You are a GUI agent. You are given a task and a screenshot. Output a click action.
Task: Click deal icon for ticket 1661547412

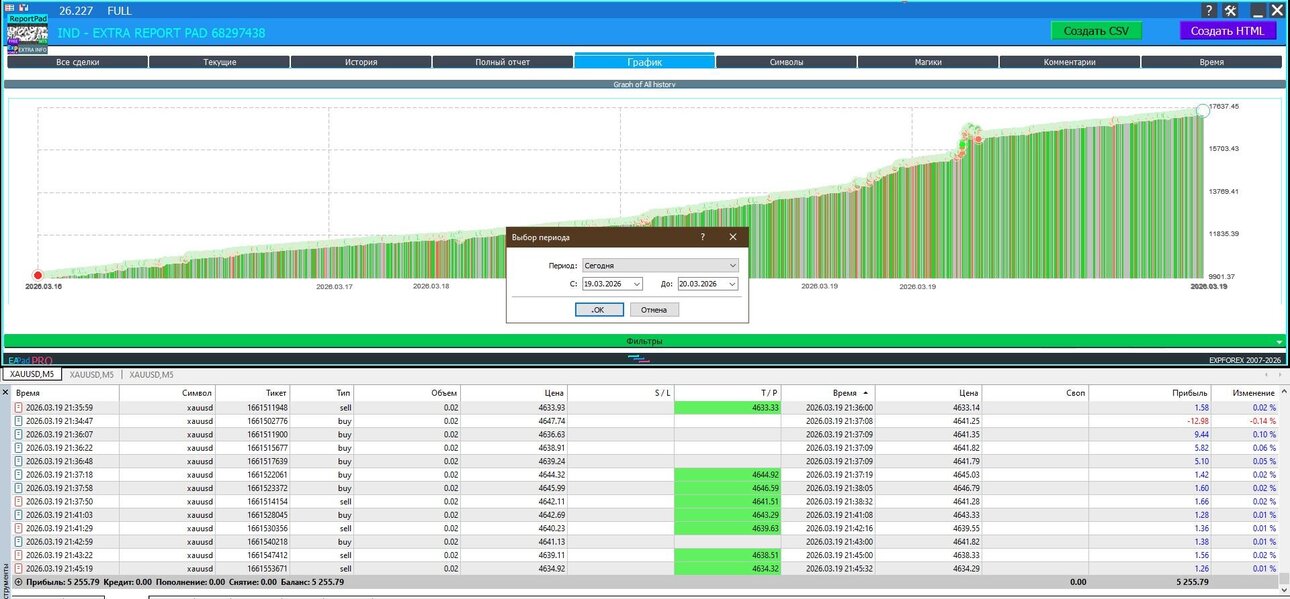click(x=19, y=554)
